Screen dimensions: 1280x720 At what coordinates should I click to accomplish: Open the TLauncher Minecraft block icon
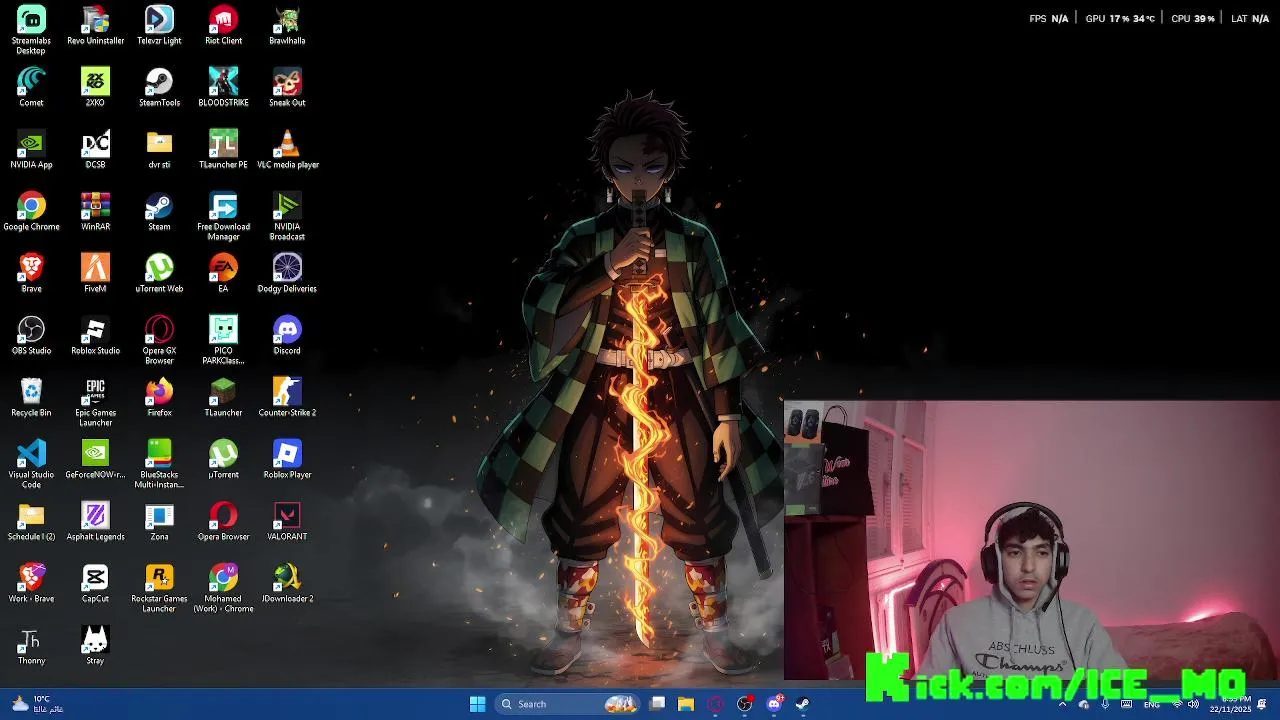pyautogui.click(x=223, y=398)
